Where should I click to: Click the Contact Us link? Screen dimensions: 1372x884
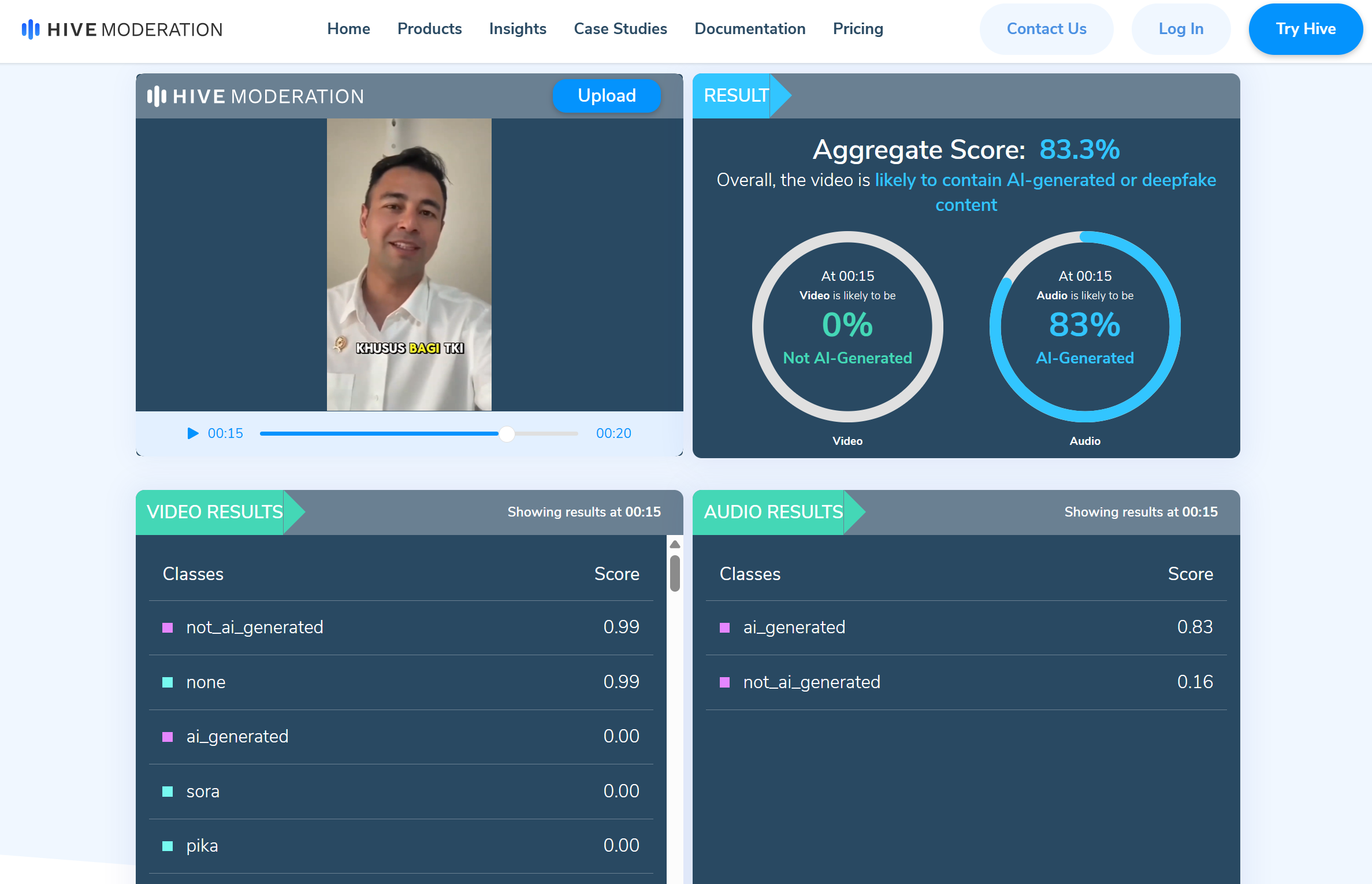1046,29
